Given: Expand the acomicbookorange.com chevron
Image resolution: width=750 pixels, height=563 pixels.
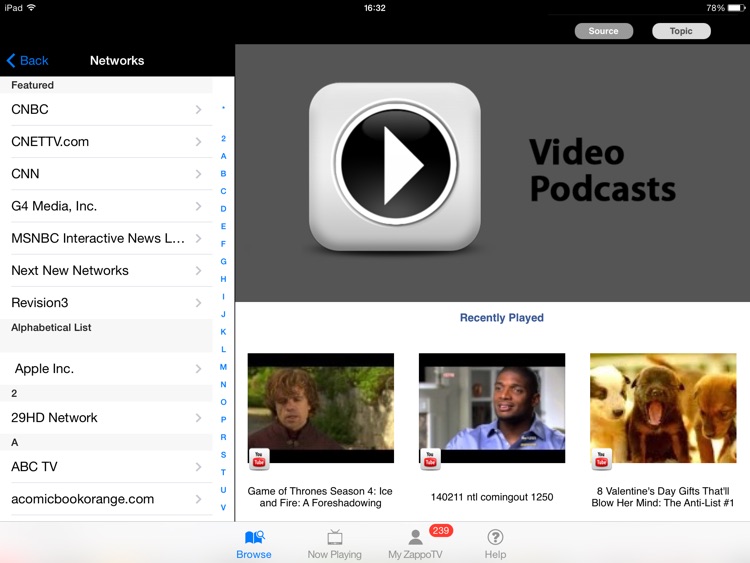Looking at the screenshot, I should tap(199, 499).
